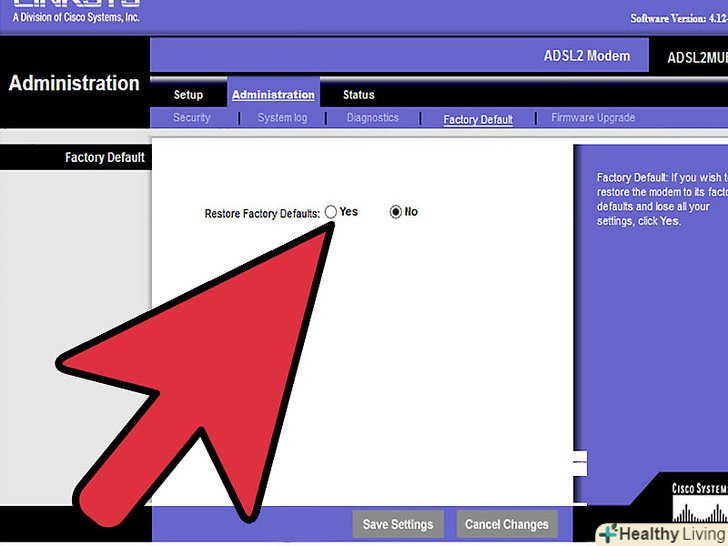Click the ADSL2 Modem heading text
Image resolution: width=728 pixels, height=546 pixels.
tap(587, 56)
